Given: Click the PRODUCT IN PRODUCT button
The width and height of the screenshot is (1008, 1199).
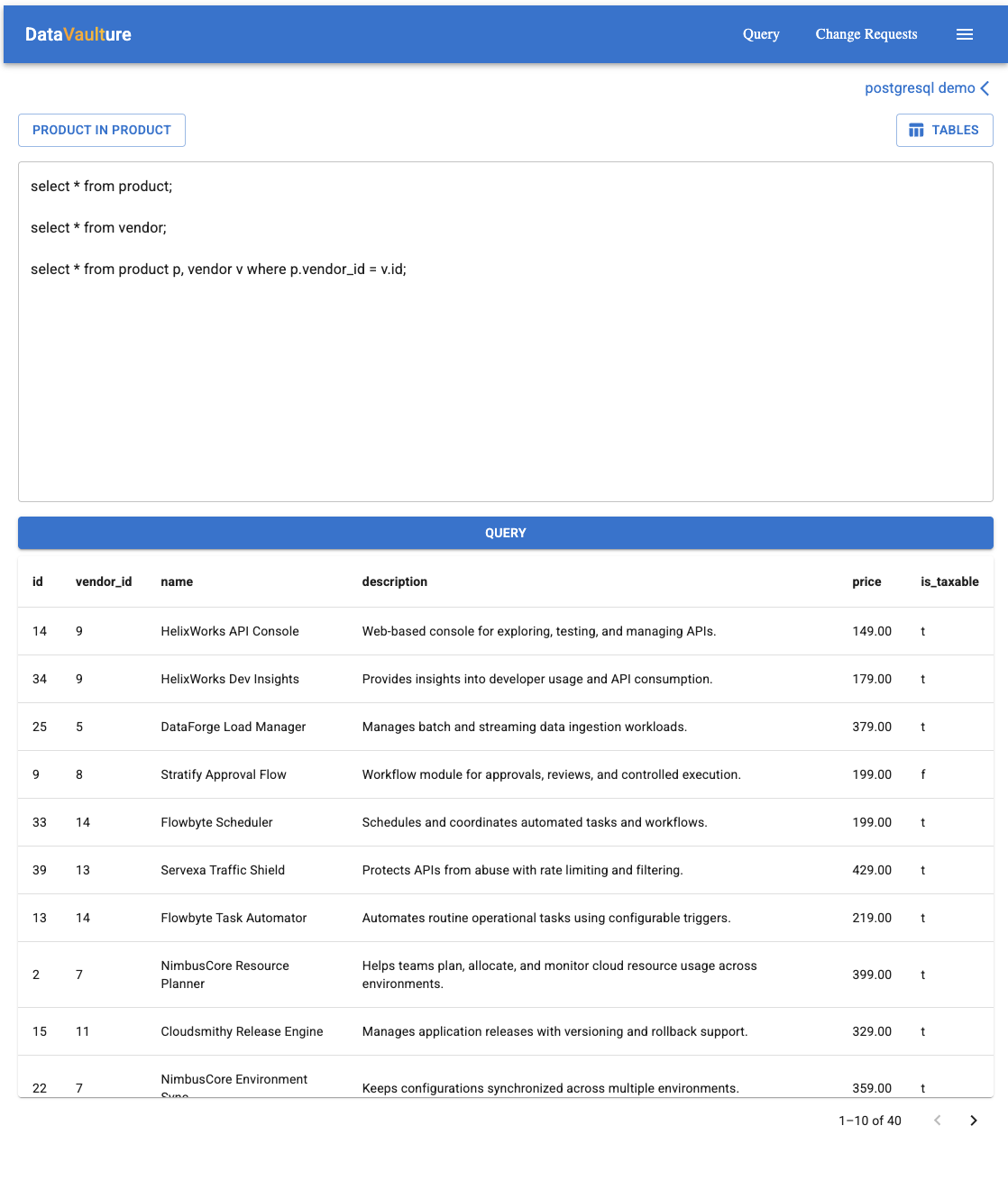Looking at the screenshot, I should coord(101,130).
